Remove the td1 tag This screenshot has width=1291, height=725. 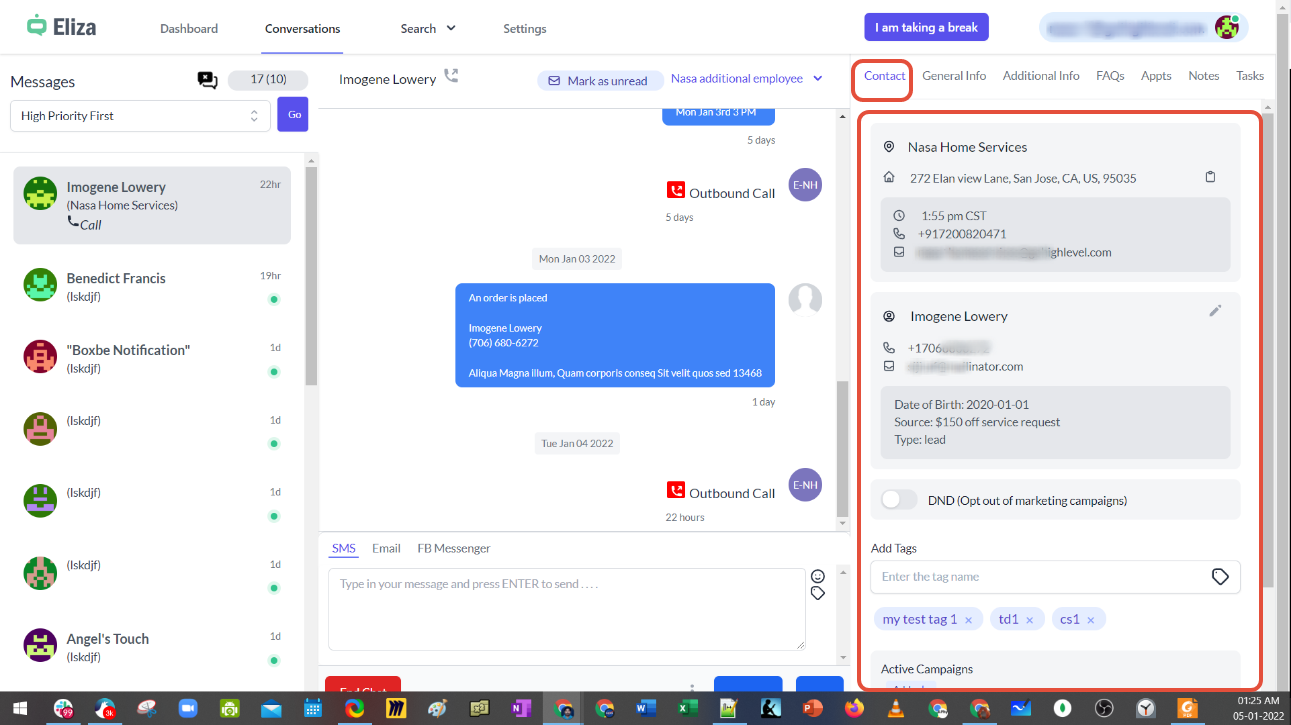point(1029,620)
